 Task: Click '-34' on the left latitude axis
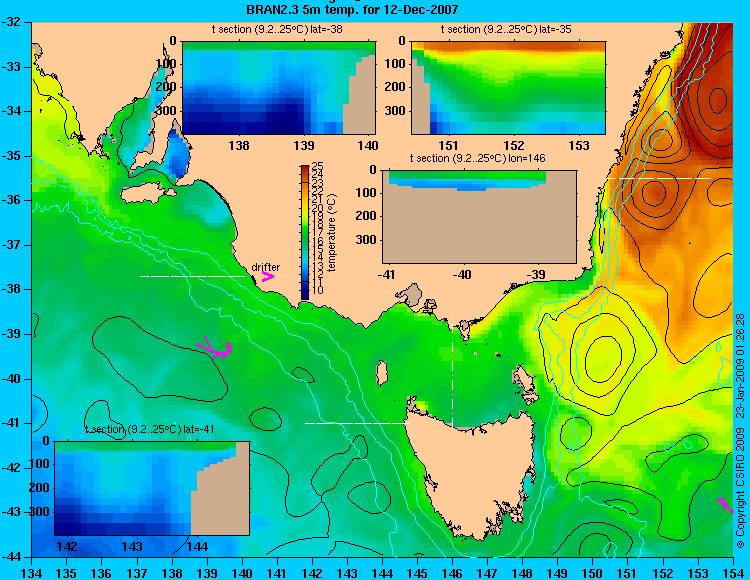tap(12, 111)
